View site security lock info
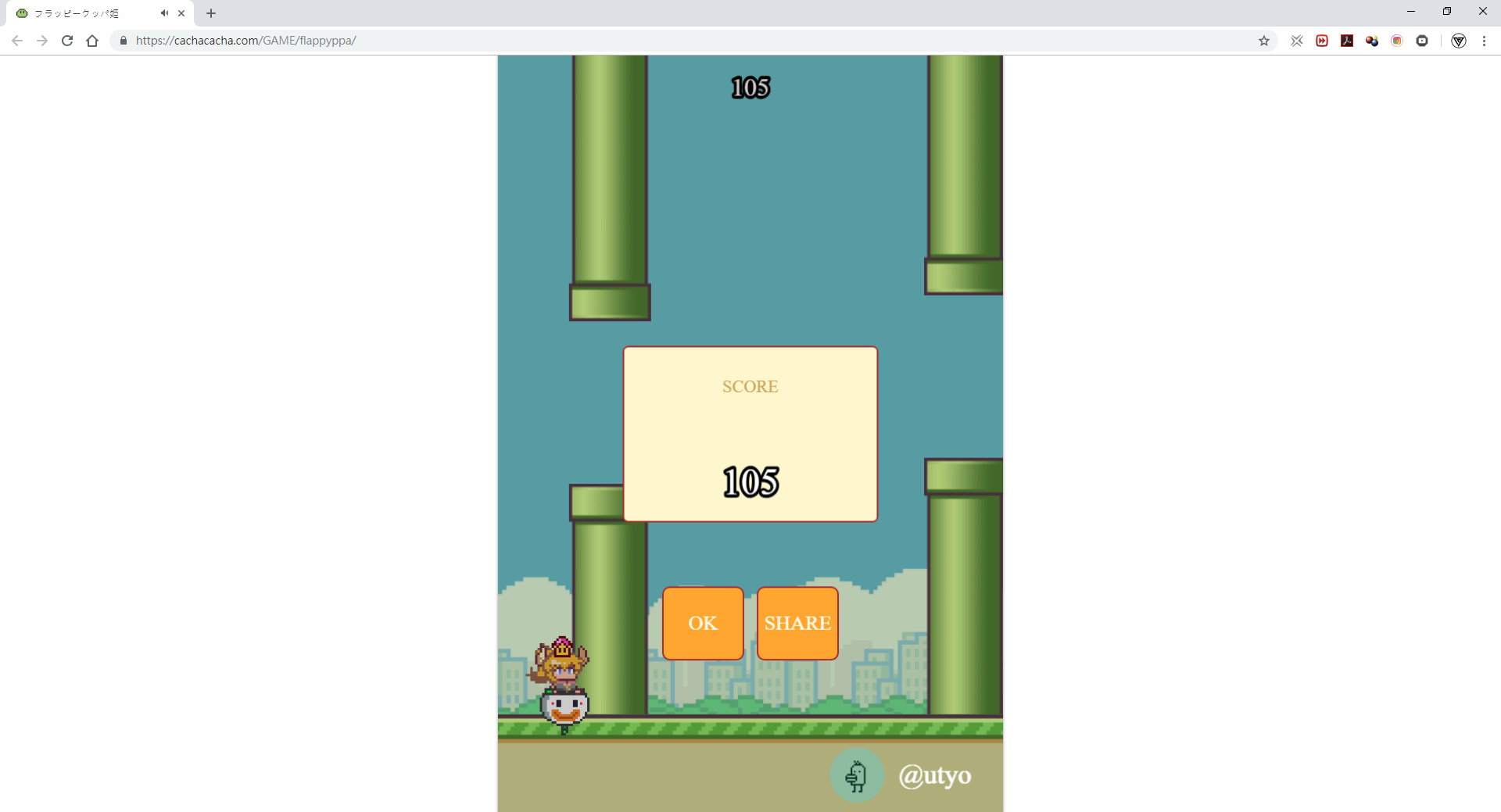 pyautogui.click(x=124, y=41)
